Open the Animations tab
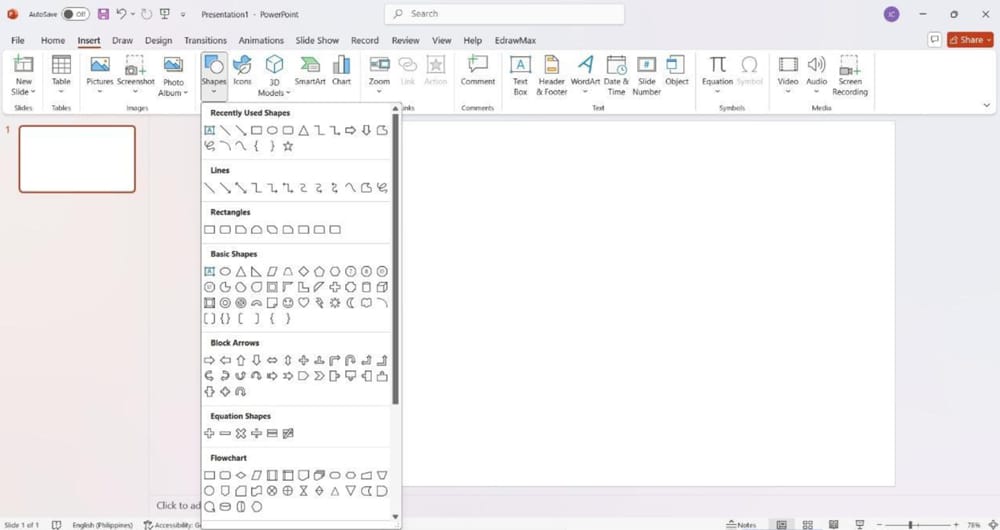 pos(261,40)
